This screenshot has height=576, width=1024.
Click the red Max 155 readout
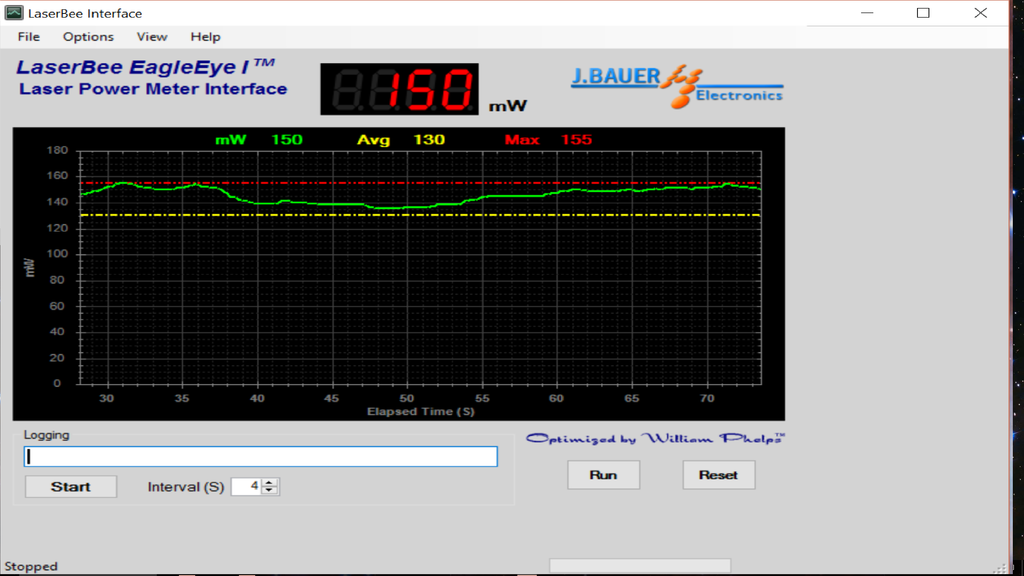pos(548,140)
